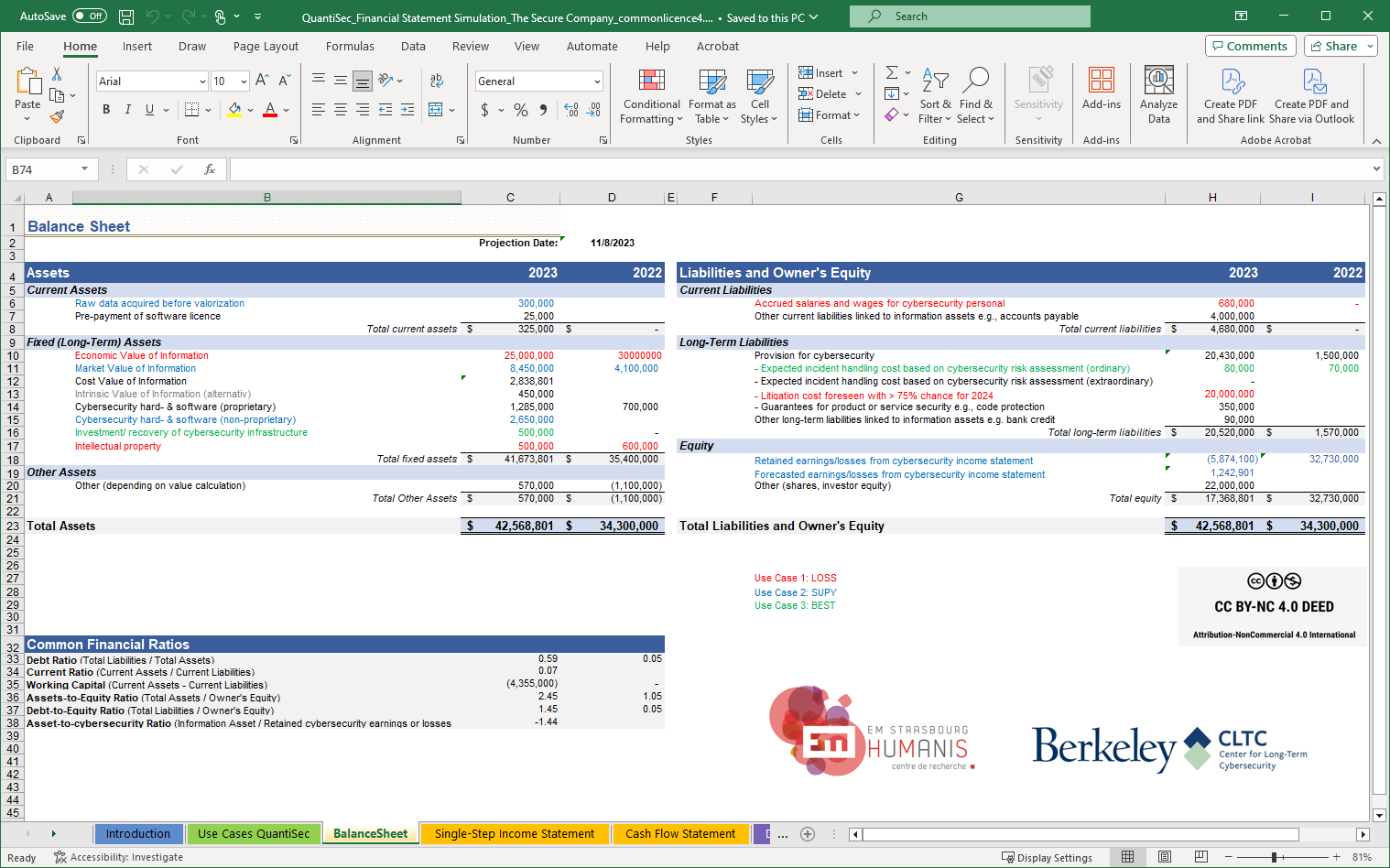Screen dimensions: 1390x868
Task: Expand the formula bar chevron
Action: [x=1376, y=169]
